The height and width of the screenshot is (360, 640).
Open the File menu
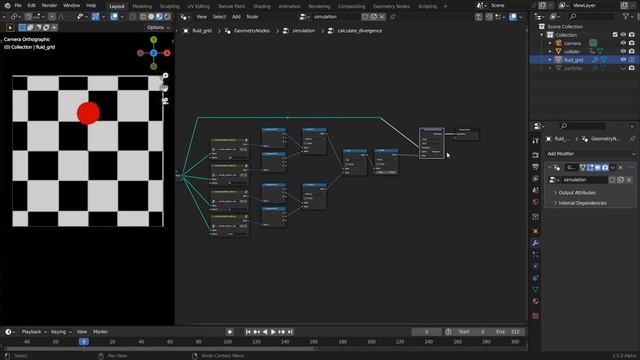(x=18, y=6)
